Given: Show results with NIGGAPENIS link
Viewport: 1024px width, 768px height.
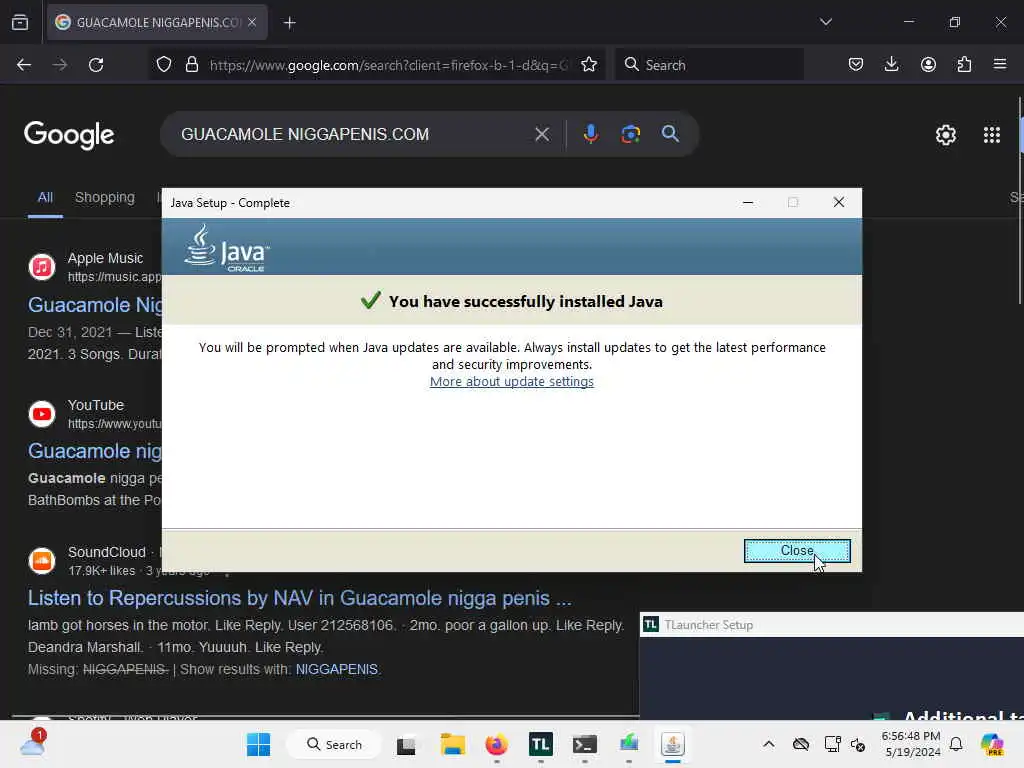Looking at the screenshot, I should point(336,669).
